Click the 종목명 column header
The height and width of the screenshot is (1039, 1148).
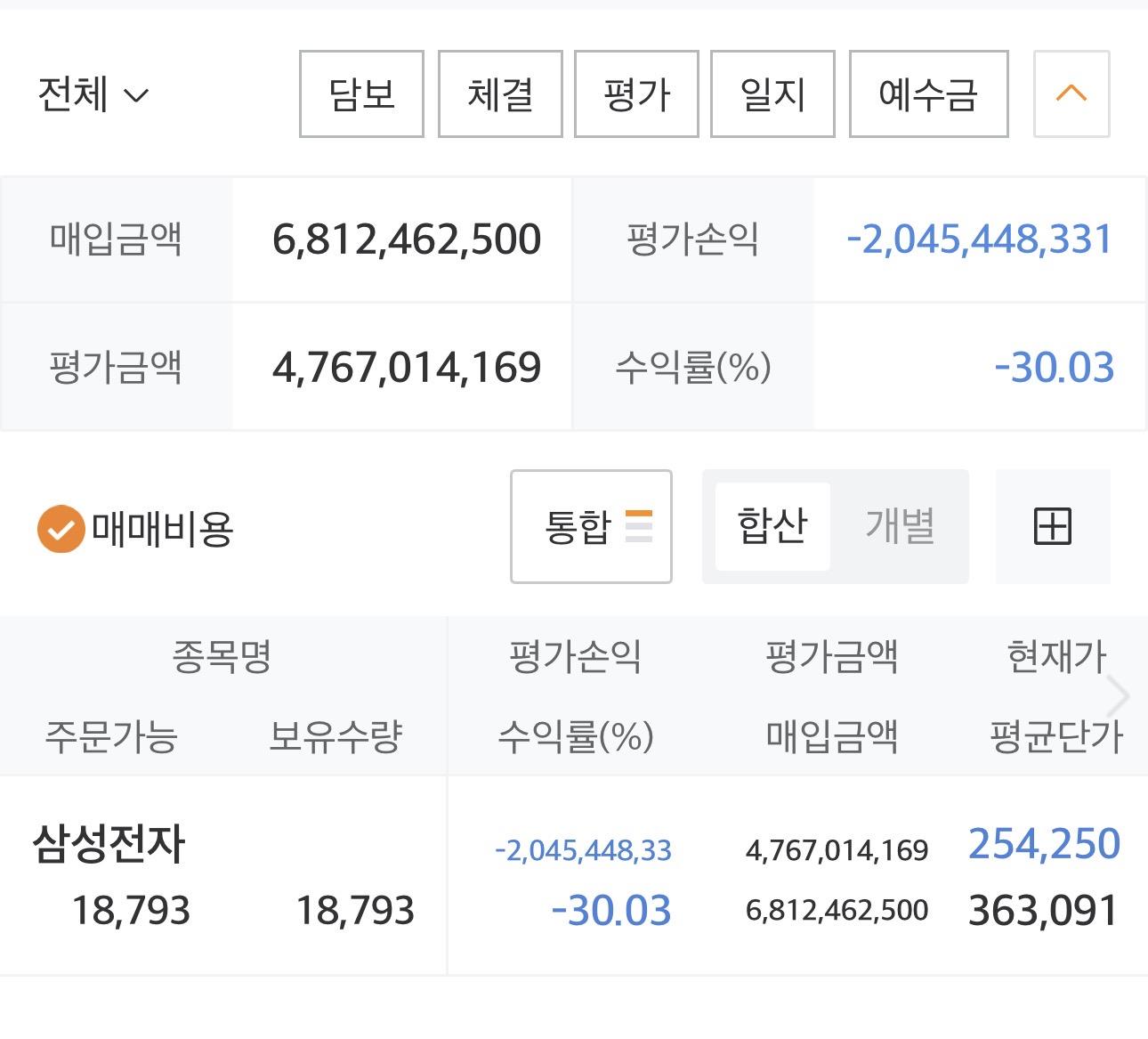pos(222,657)
